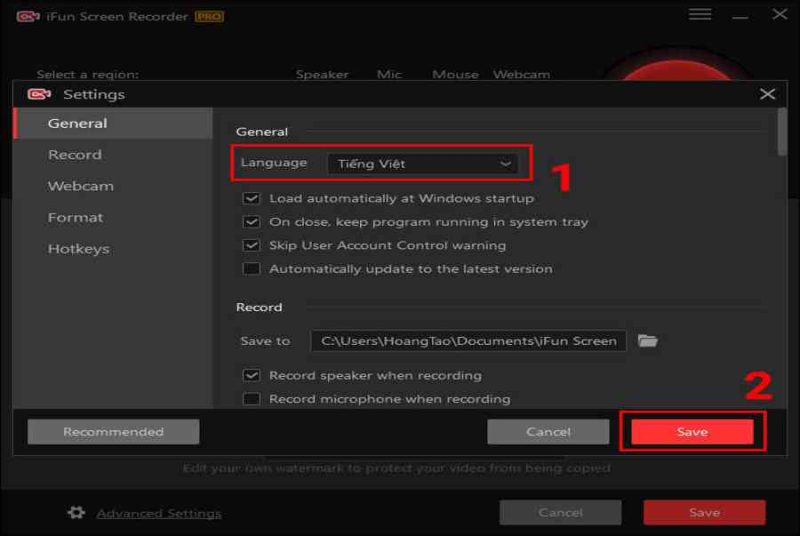Click the dimmed Save button in the main window

(x=704, y=513)
